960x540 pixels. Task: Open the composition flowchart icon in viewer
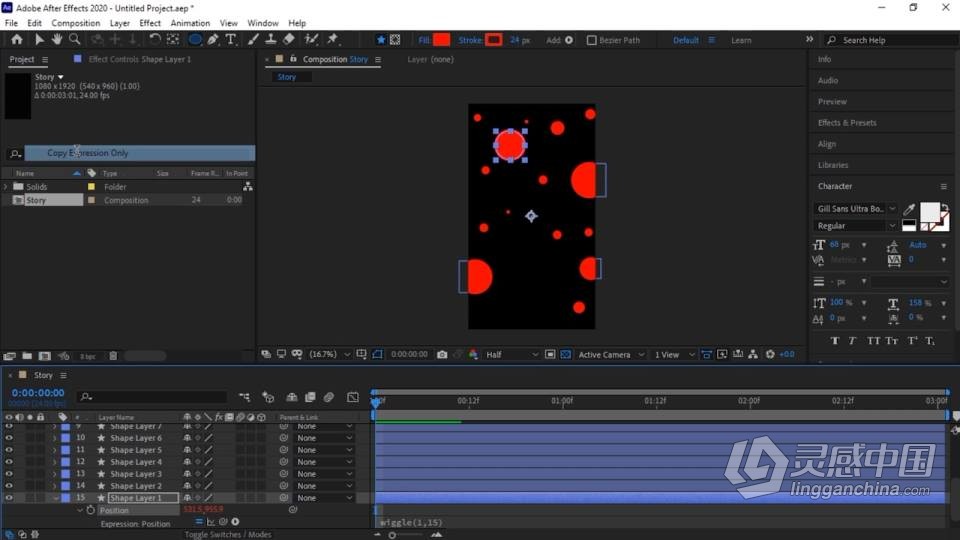coord(753,354)
